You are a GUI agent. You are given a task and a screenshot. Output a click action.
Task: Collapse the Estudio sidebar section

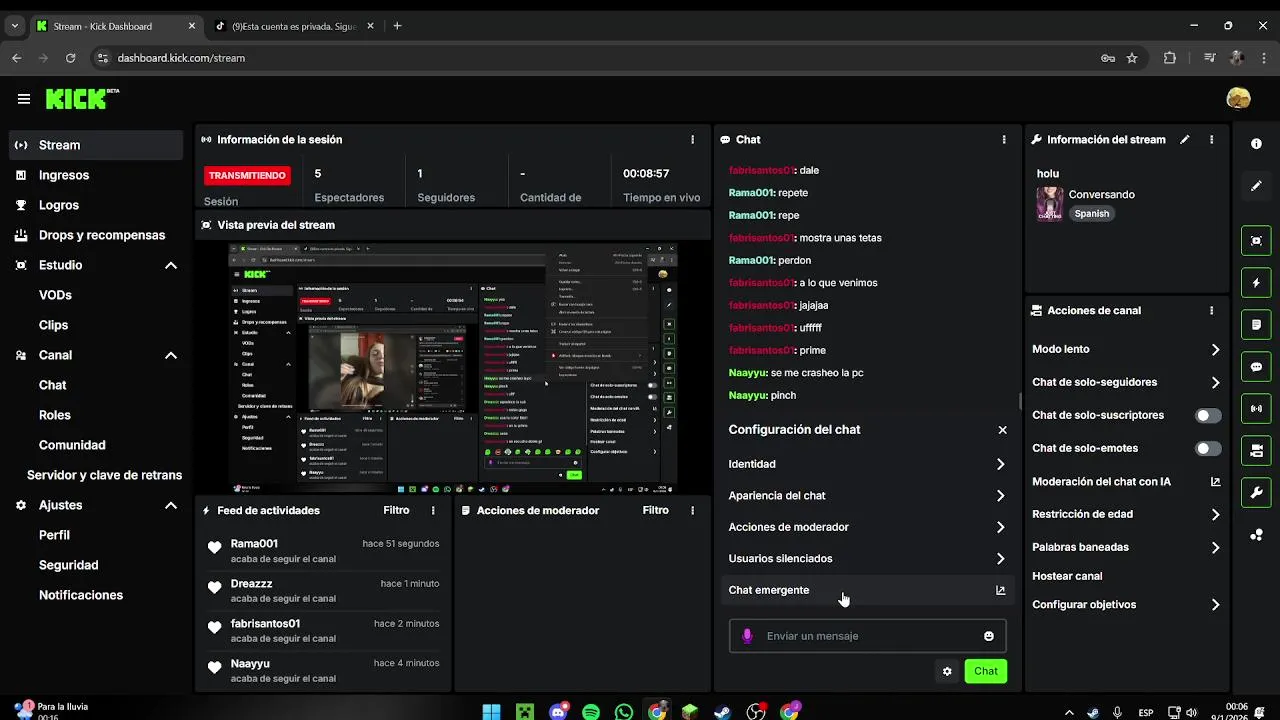coord(171,265)
